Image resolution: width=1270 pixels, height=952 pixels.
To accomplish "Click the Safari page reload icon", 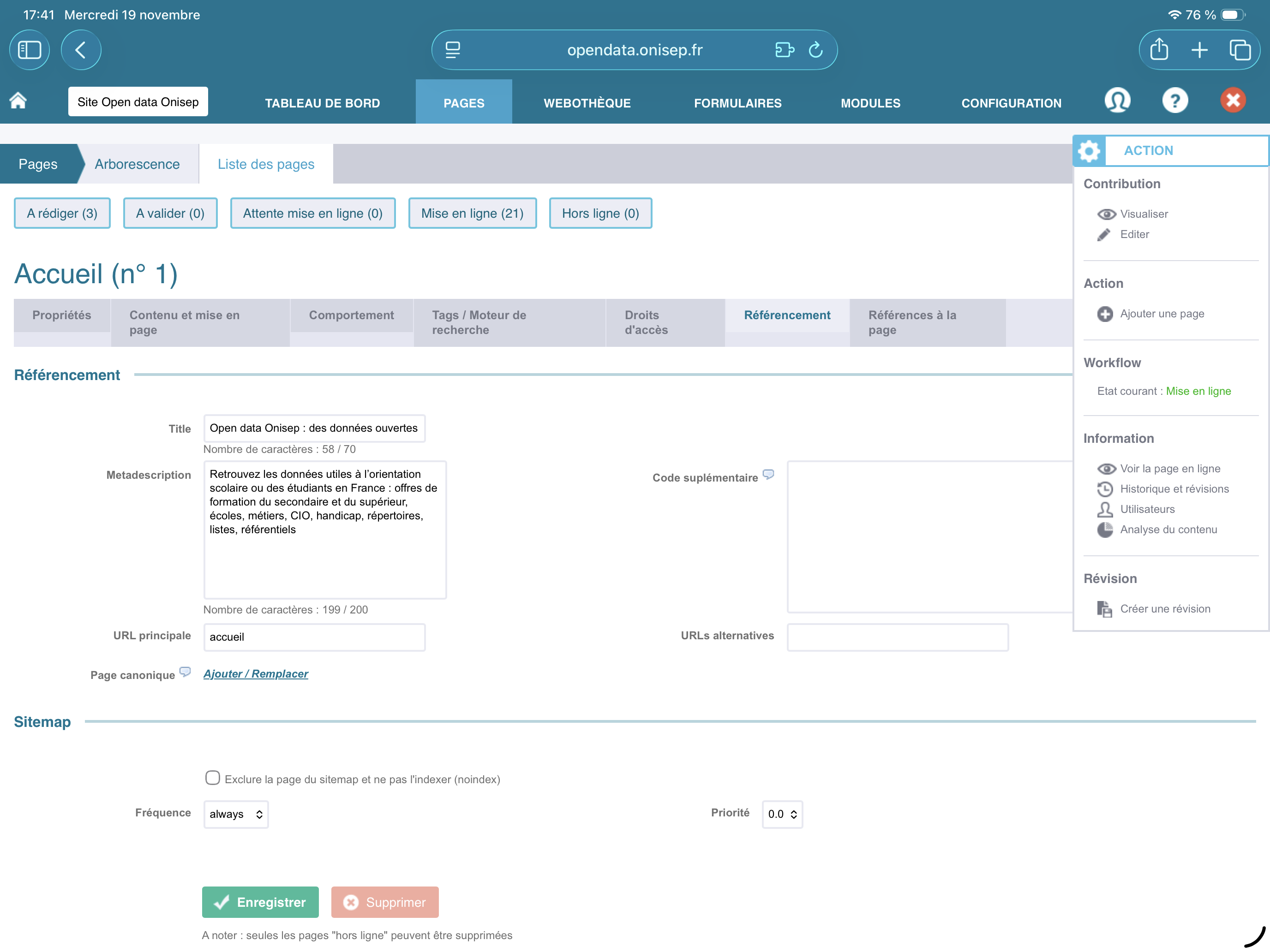I will (x=815, y=50).
